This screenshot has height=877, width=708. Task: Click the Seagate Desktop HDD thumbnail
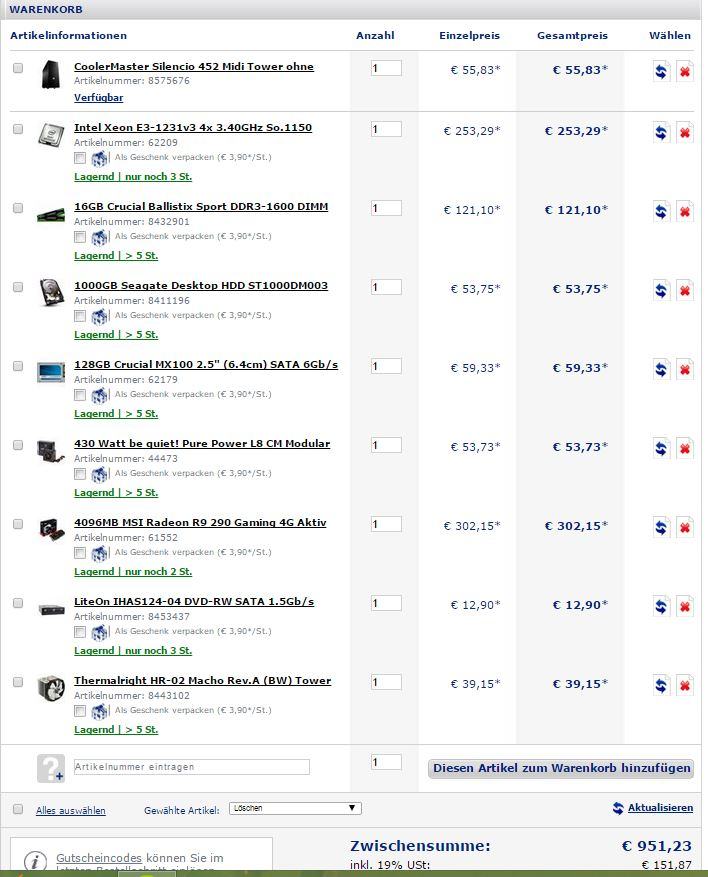(x=51, y=292)
